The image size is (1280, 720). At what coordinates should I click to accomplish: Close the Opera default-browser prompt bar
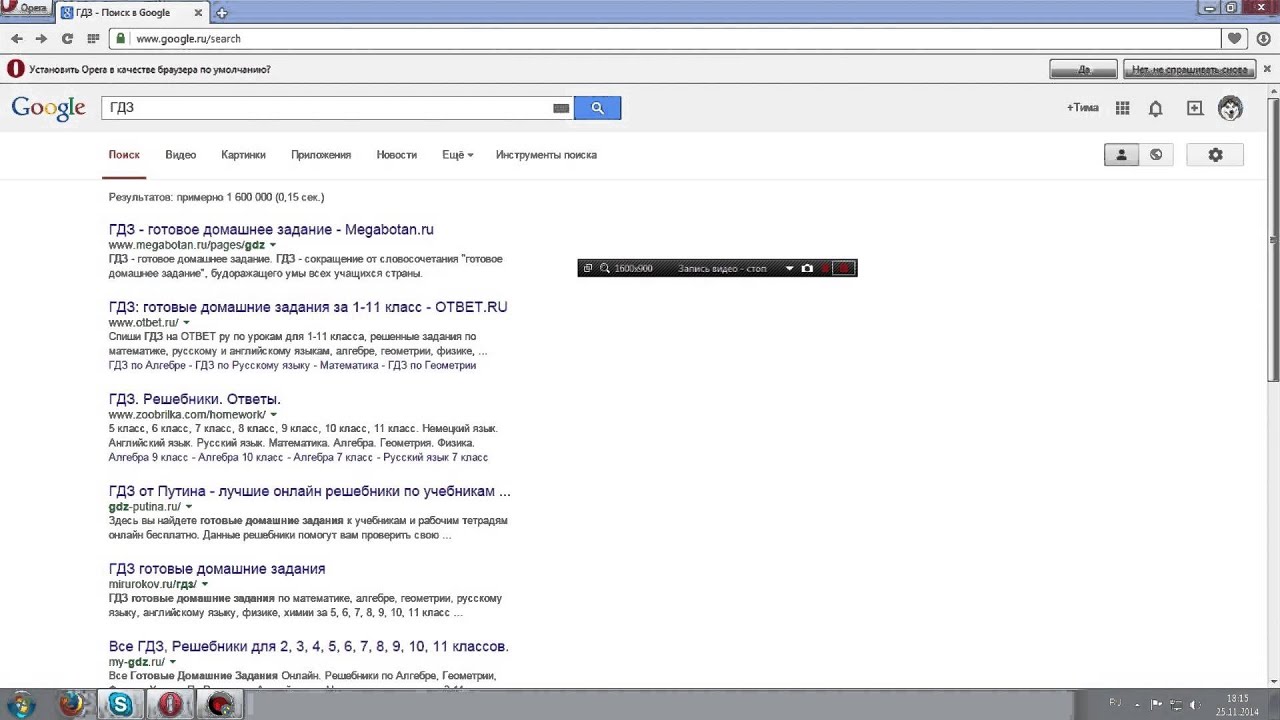coord(1267,70)
